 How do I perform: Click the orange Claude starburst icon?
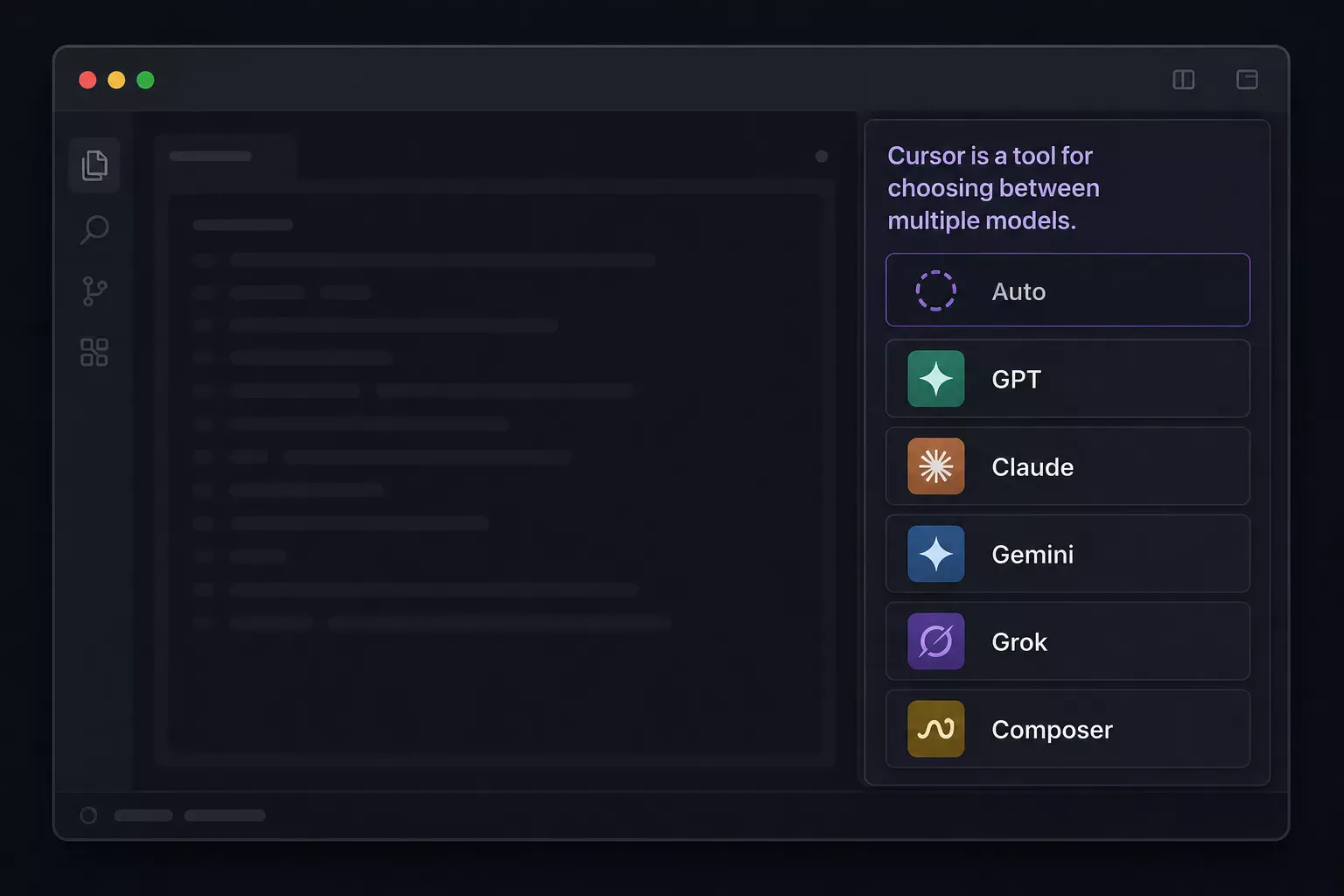click(935, 466)
